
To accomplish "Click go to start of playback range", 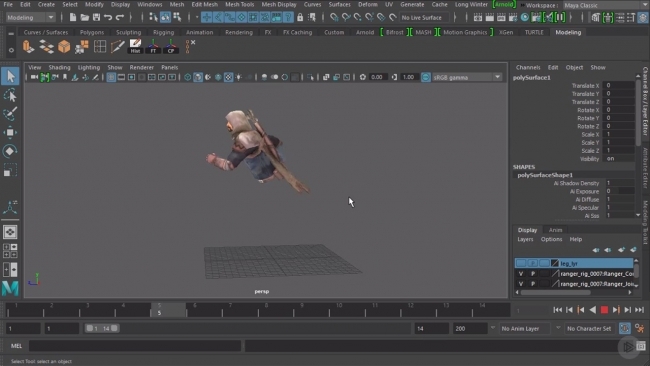I will click(558, 310).
